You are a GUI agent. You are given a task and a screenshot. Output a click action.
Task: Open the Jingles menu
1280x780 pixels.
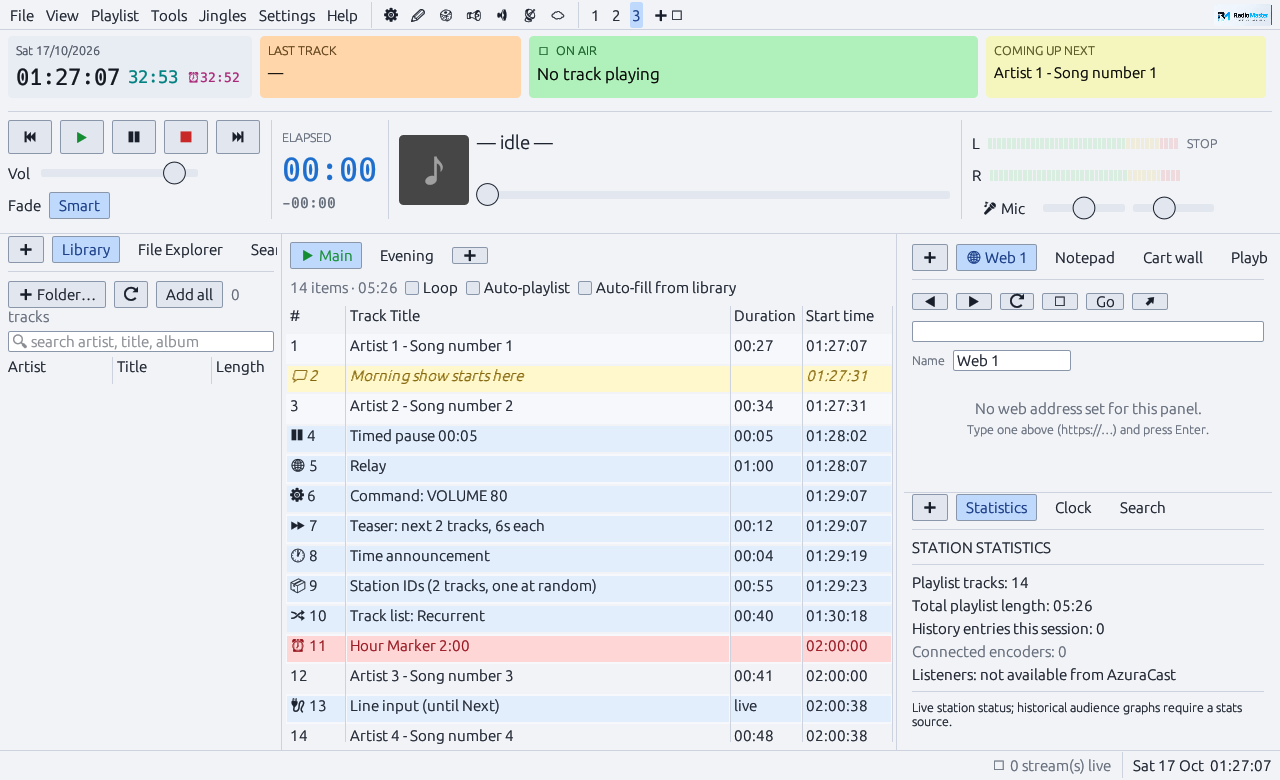[223, 15]
